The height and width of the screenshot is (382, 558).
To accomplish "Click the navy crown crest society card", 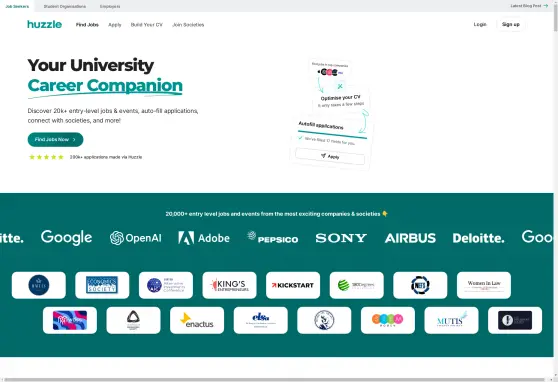I will coord(39,285).
